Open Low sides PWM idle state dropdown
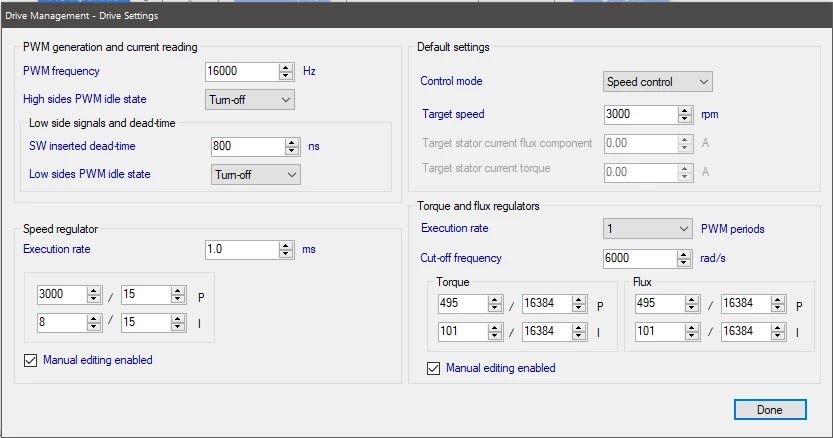 point(256,174)
